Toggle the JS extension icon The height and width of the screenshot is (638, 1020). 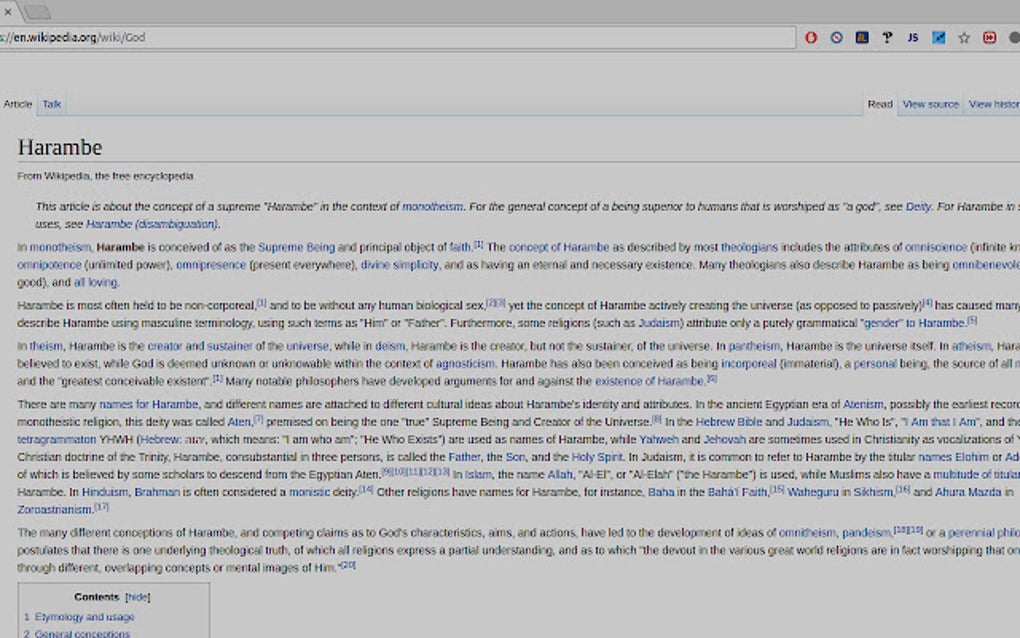[913, 38]
